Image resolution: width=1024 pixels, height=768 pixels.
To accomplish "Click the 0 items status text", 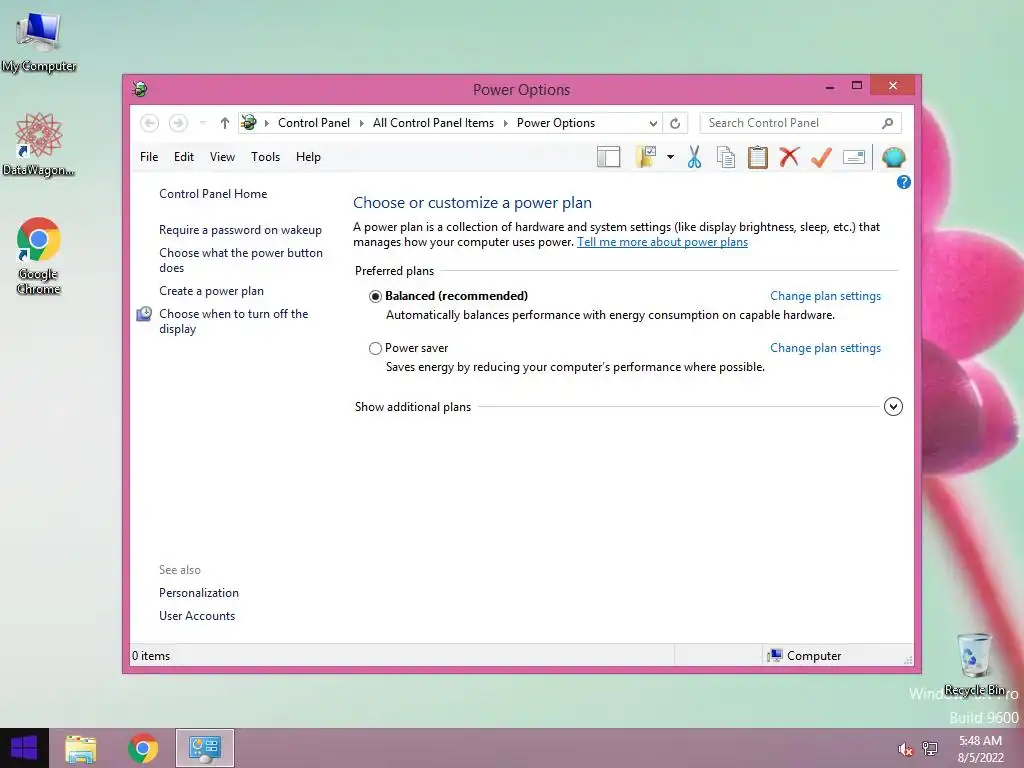I will 151,656.
